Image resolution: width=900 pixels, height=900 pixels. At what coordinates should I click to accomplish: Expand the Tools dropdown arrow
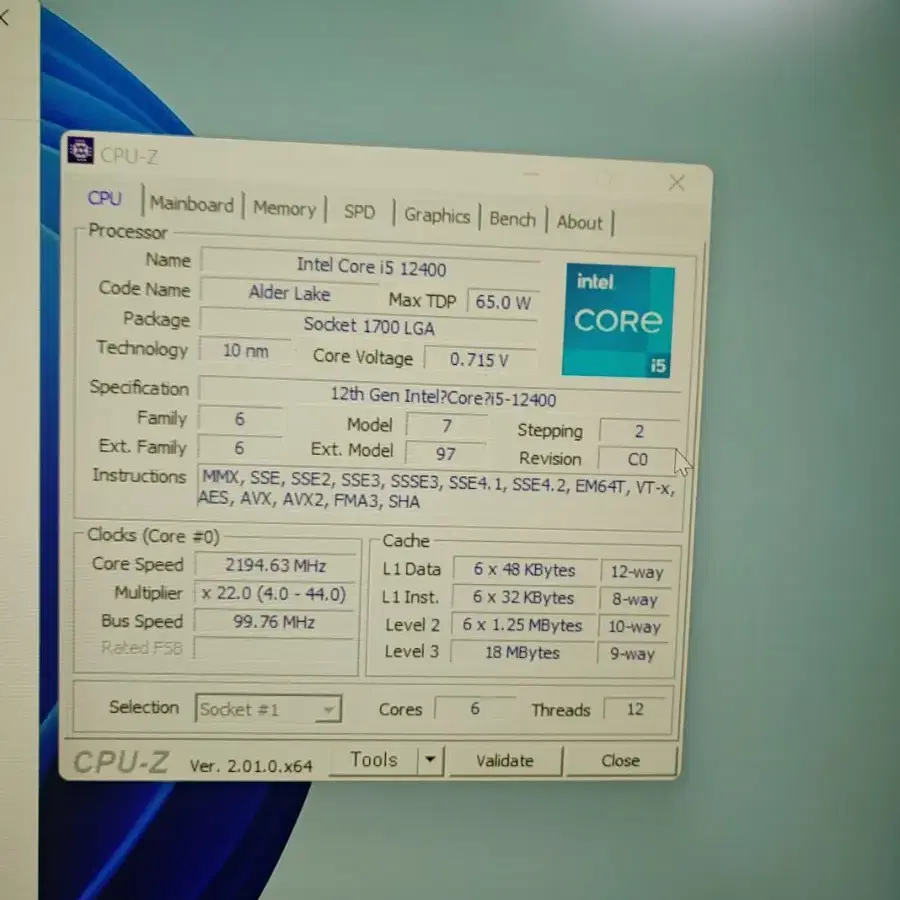[x=430, y=760]
